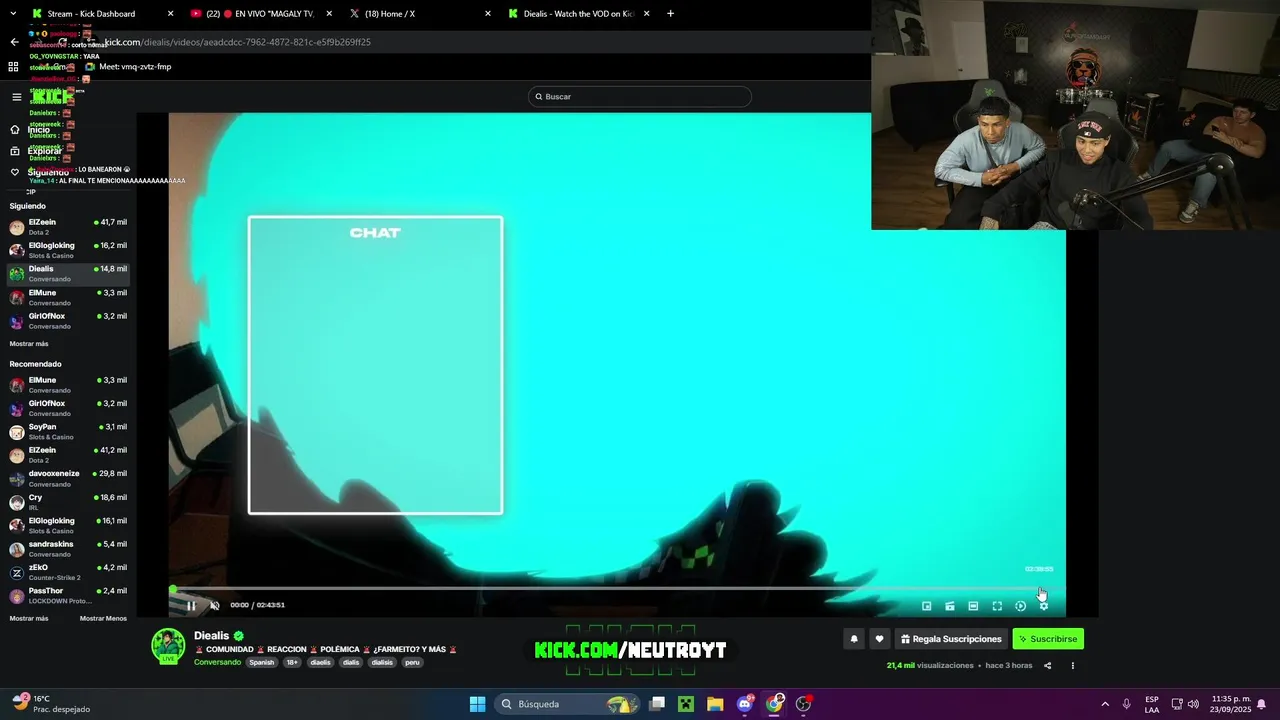Open Task View in taskbar
This screenshot has height=720, width=1280.
(x=657, y=704)
